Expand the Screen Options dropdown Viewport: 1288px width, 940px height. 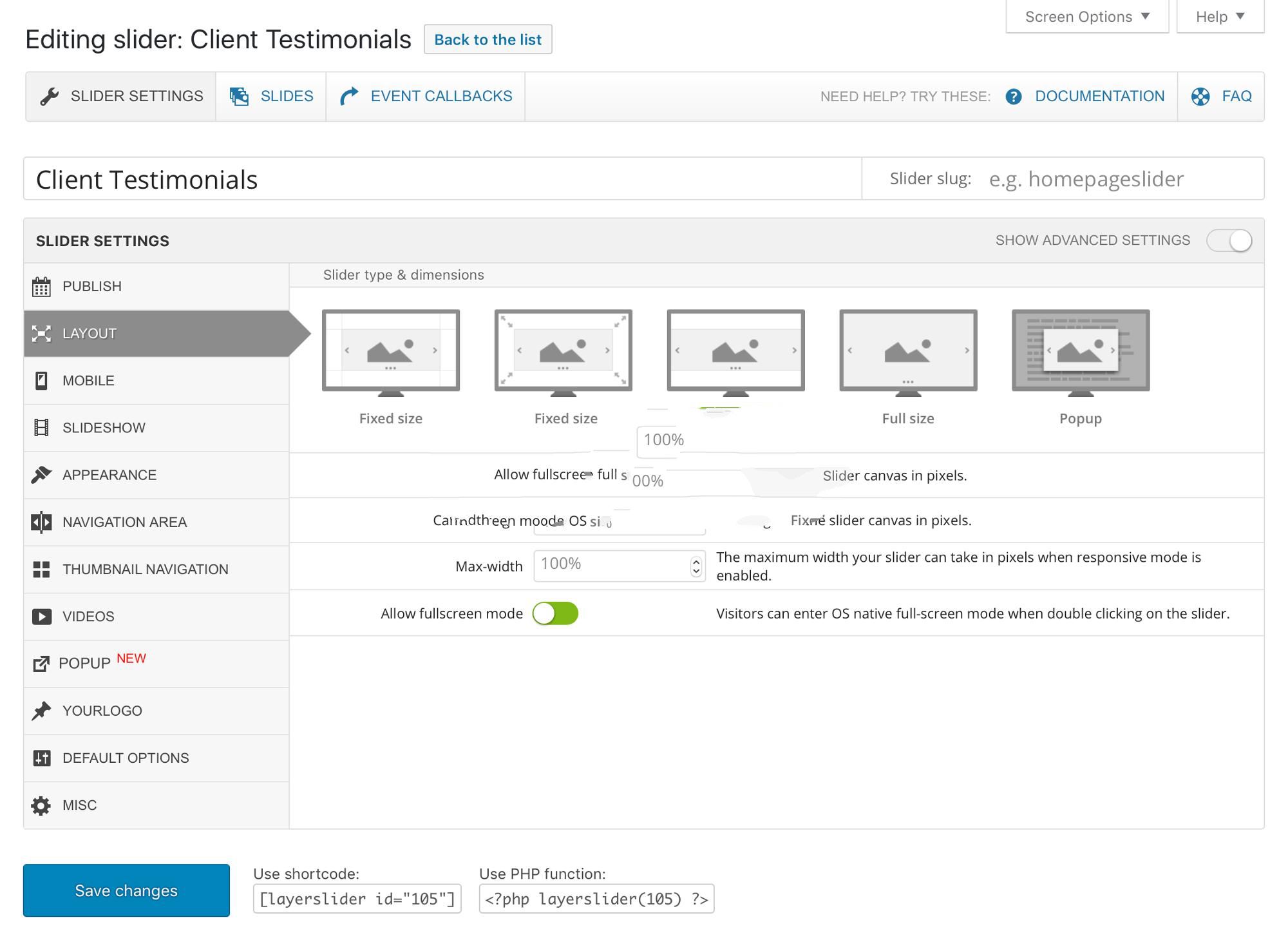coord(1086,17)
